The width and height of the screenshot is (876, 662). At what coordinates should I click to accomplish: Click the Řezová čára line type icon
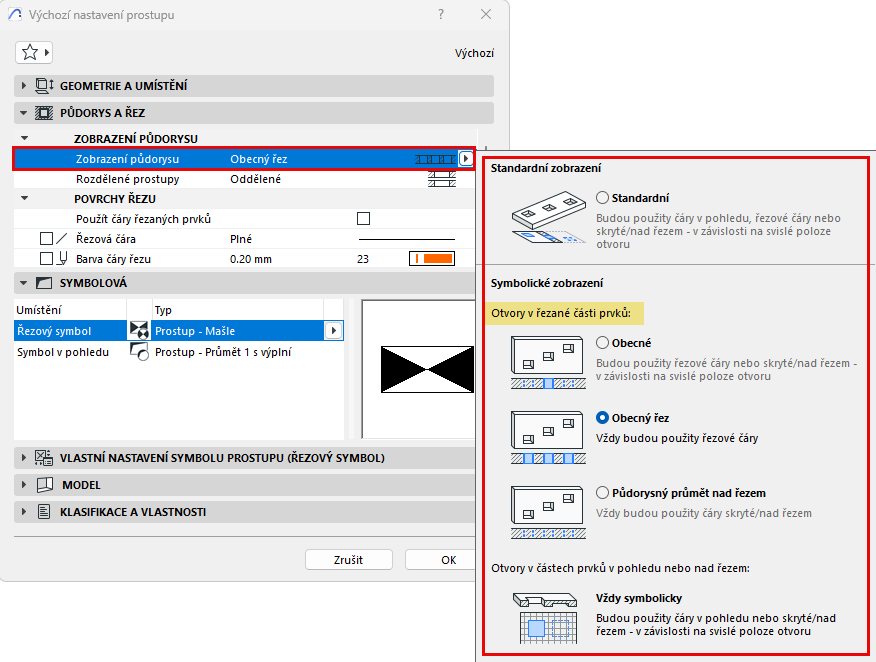coord(61,239)
